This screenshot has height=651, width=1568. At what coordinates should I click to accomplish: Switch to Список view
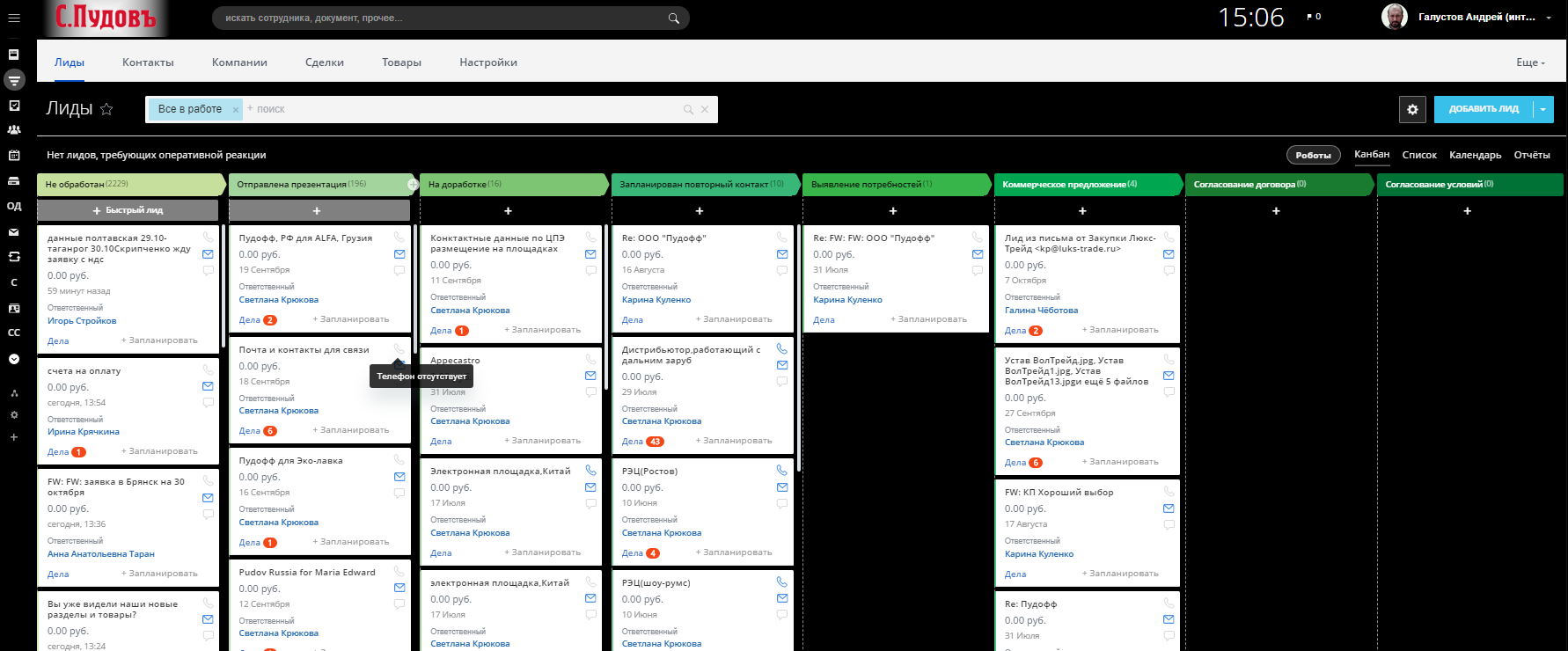[x=1419, y=155]
